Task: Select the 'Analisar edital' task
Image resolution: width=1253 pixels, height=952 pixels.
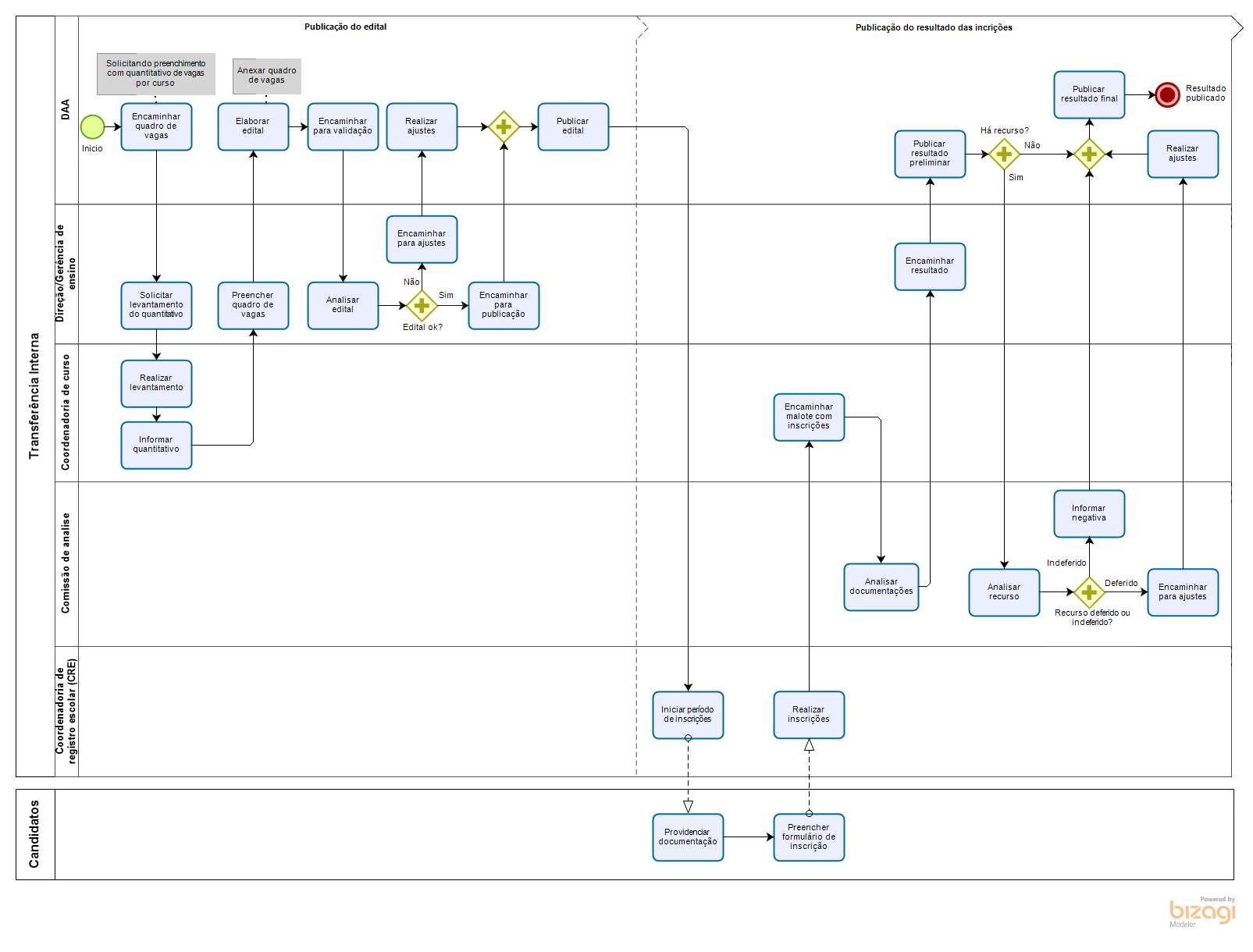Action: click(x=343, y=305)
